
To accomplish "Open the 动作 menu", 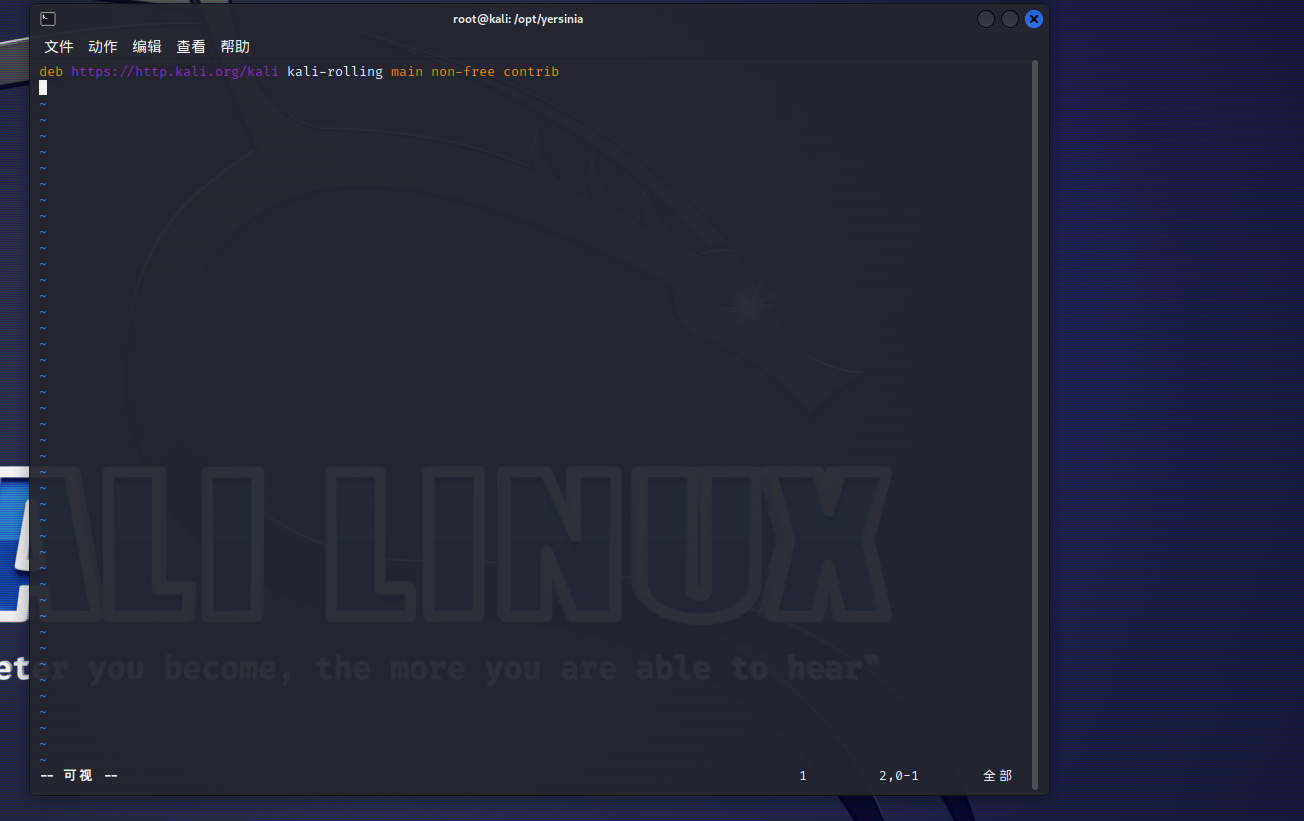I will [103, 47].
